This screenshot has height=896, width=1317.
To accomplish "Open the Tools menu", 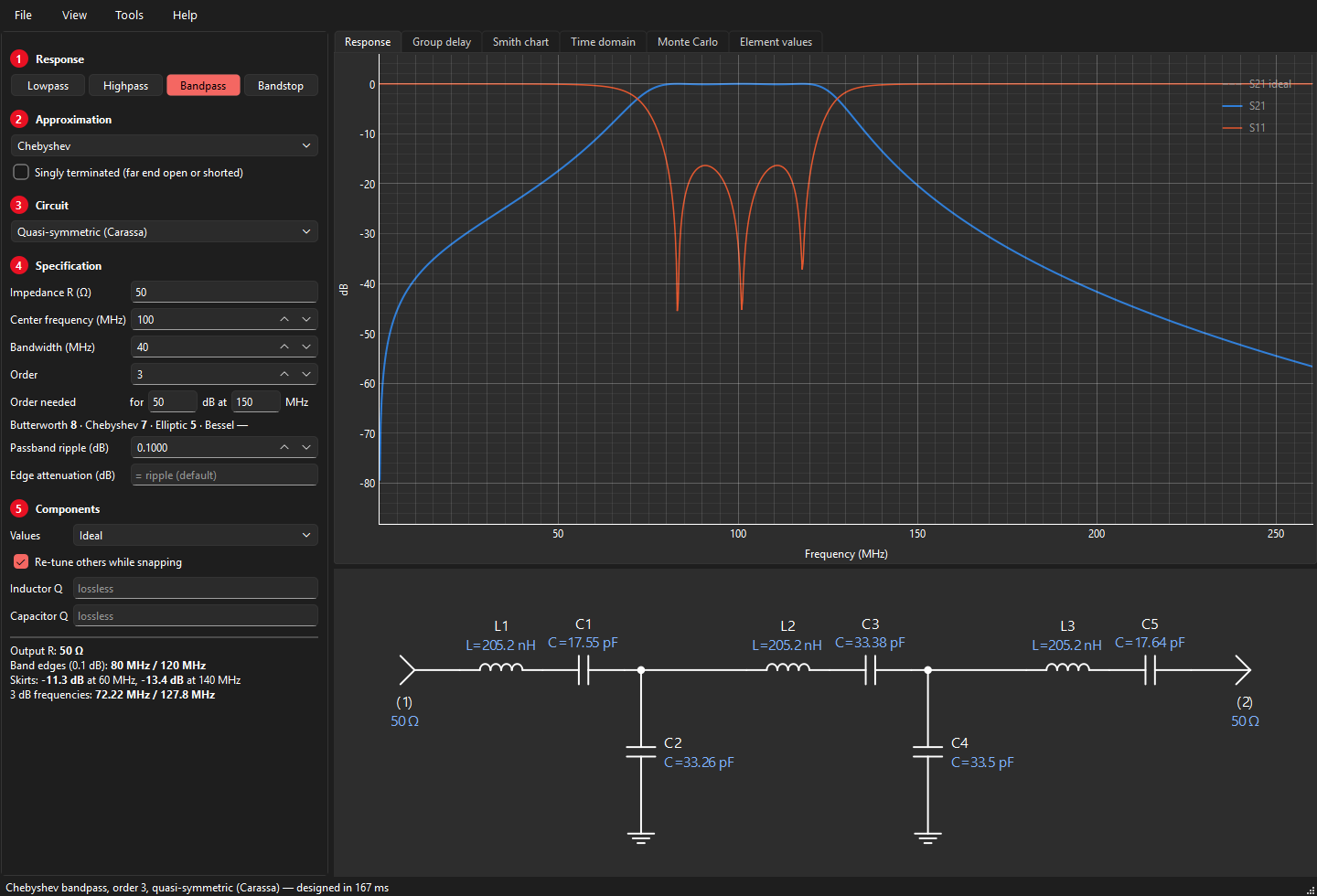I will pyautogui.click(x=129, y=15).
